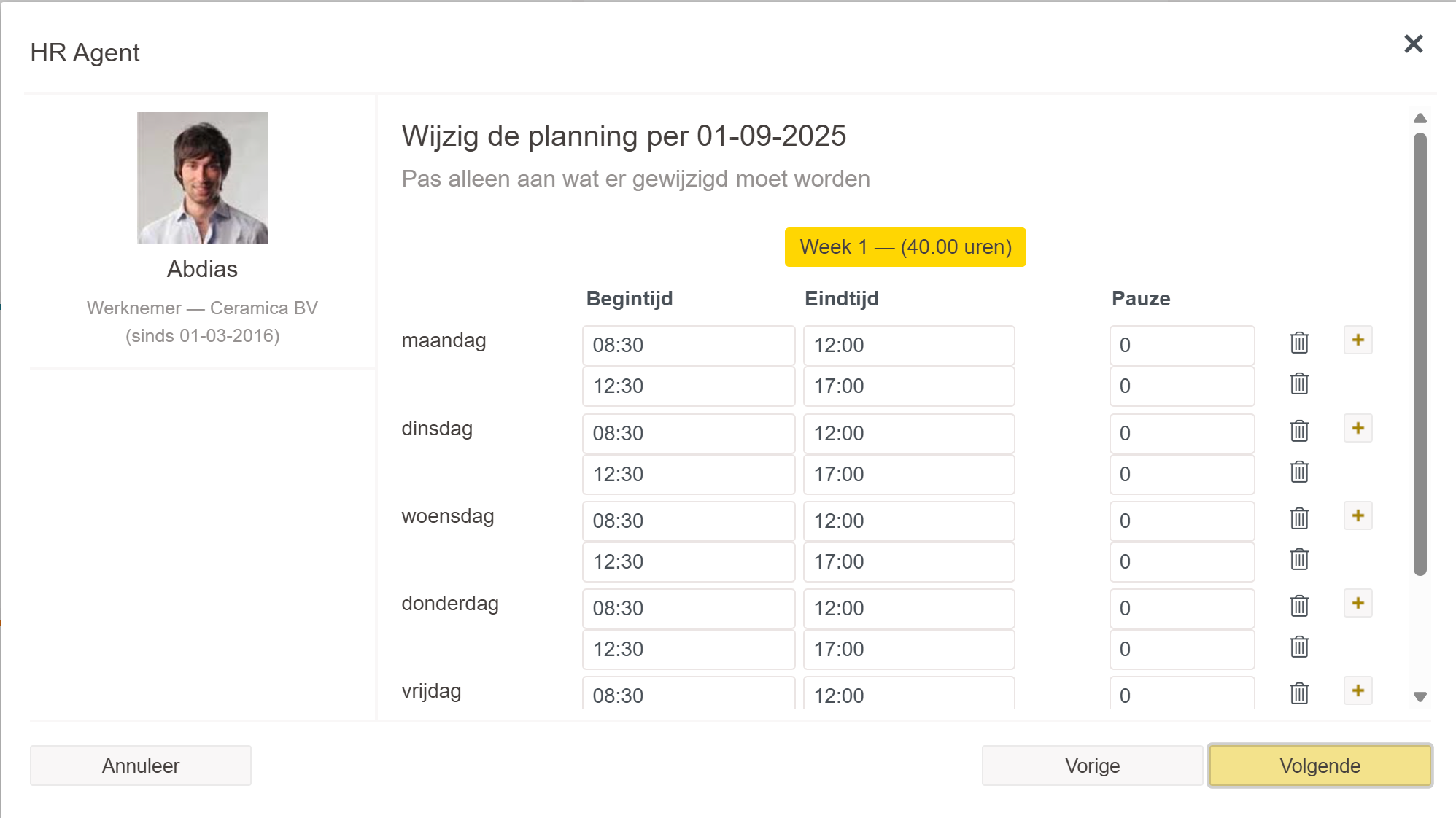Select the Week 1 (40.00 uren) tab

(x=905, y=247)
